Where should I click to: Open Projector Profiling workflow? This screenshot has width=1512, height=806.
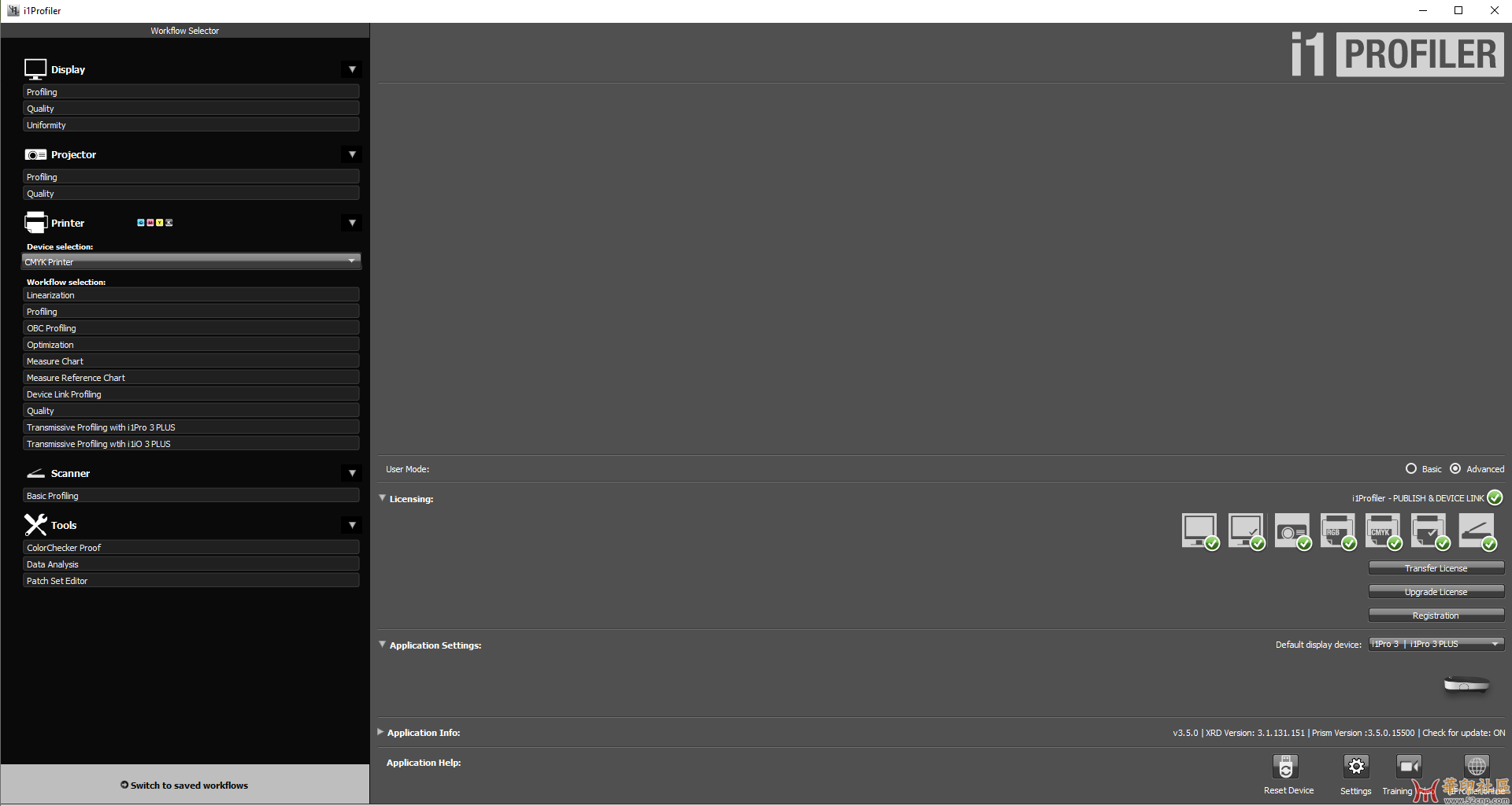click(191, 177)
